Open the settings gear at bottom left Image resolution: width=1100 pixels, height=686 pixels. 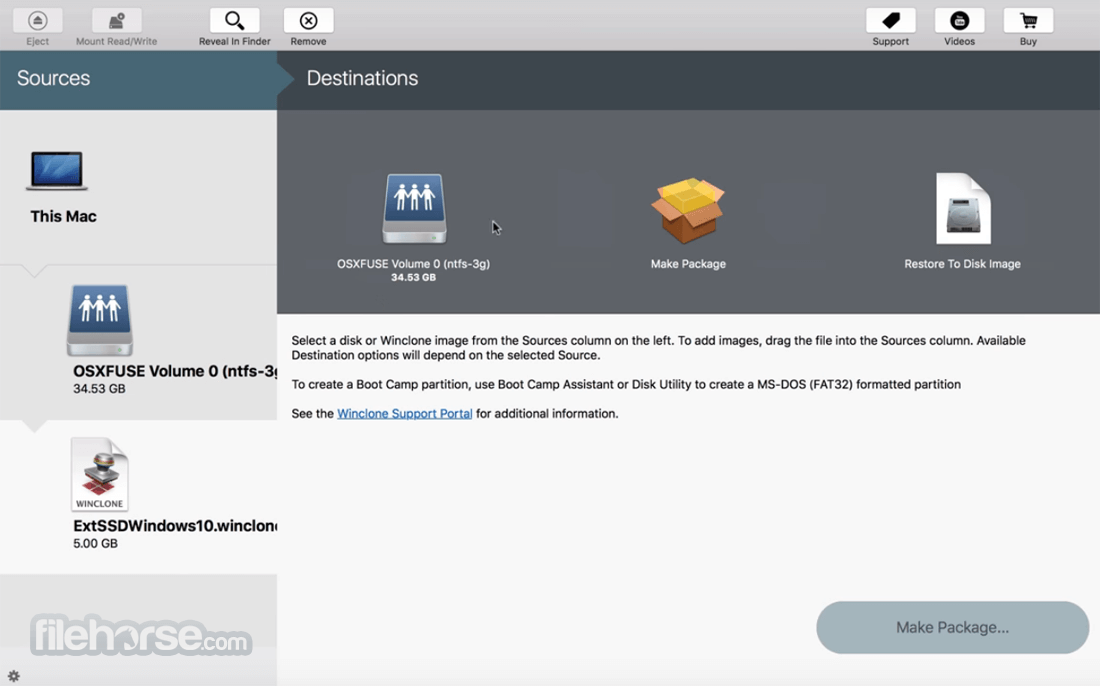pos(13,676)
